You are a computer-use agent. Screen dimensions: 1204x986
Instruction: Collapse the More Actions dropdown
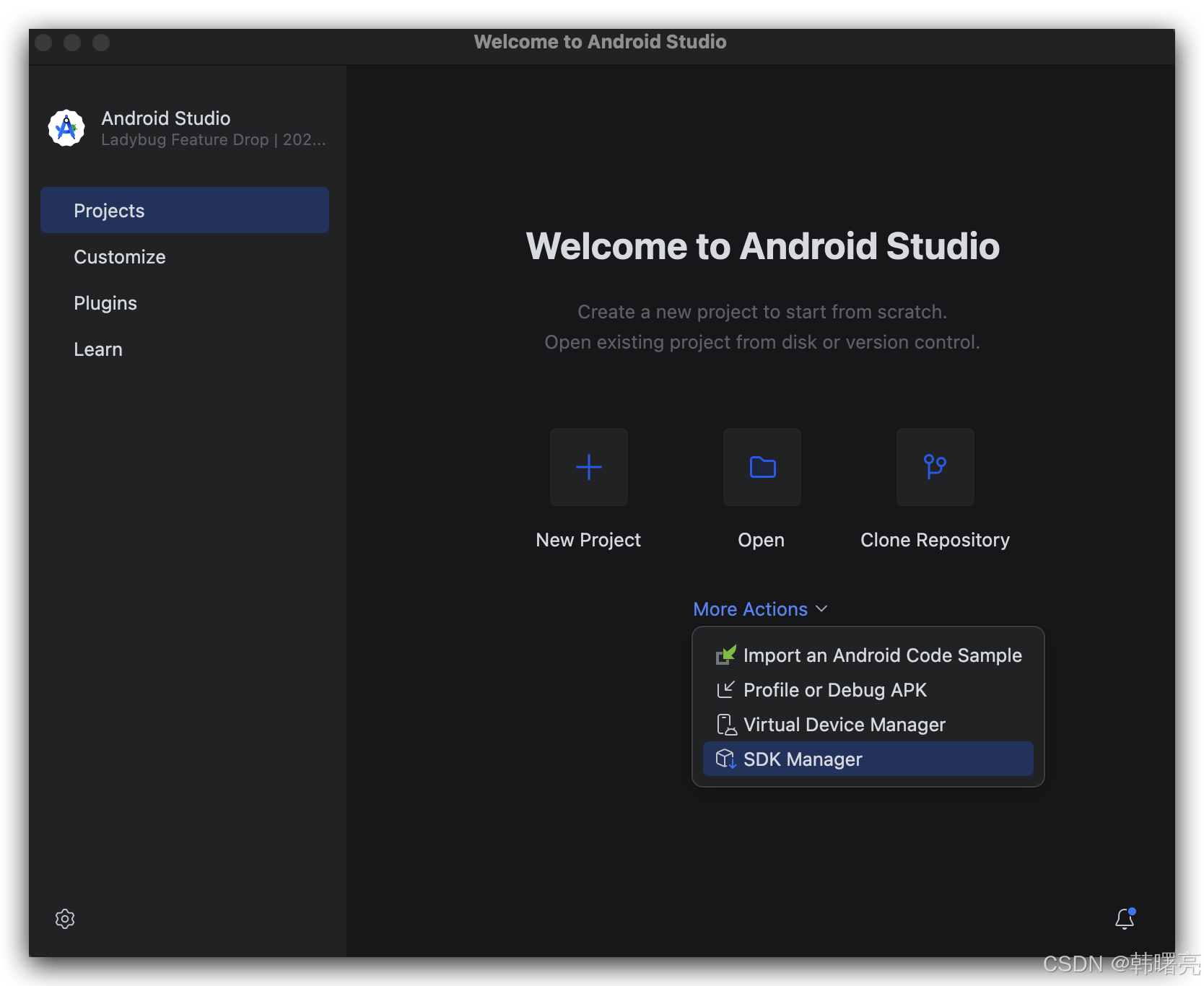click(x=760, y=609)
